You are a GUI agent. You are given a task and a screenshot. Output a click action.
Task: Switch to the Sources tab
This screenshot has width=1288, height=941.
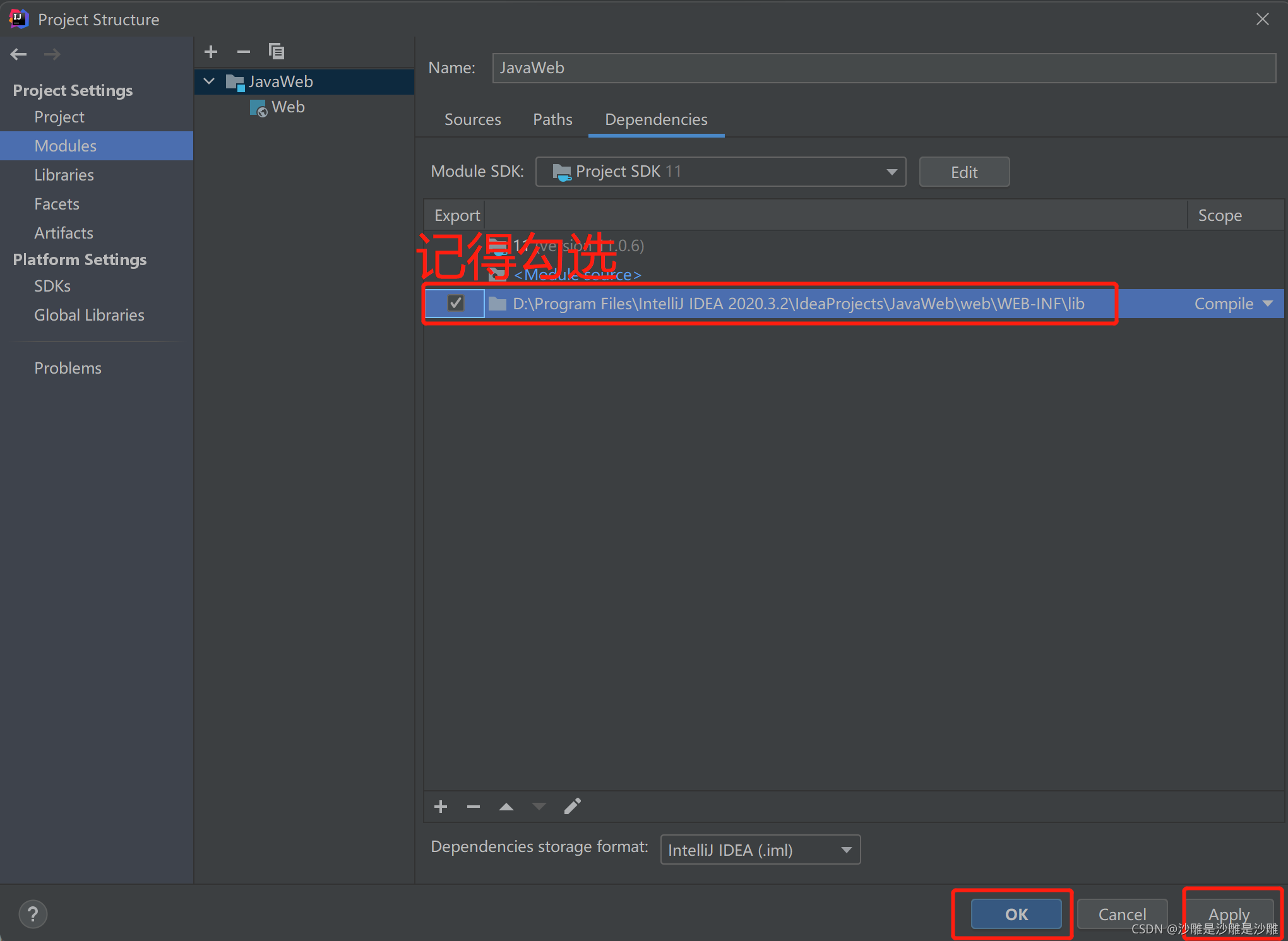(x=472, y=119)
